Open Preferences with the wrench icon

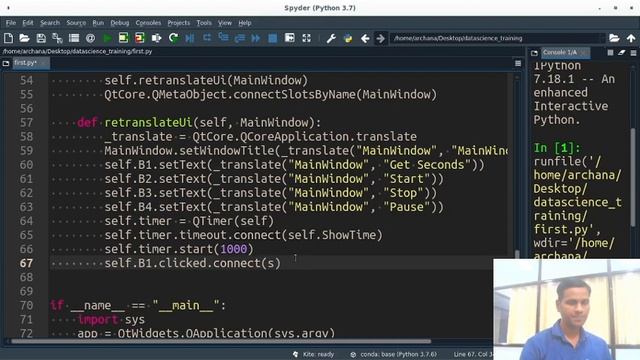[331, 38]
